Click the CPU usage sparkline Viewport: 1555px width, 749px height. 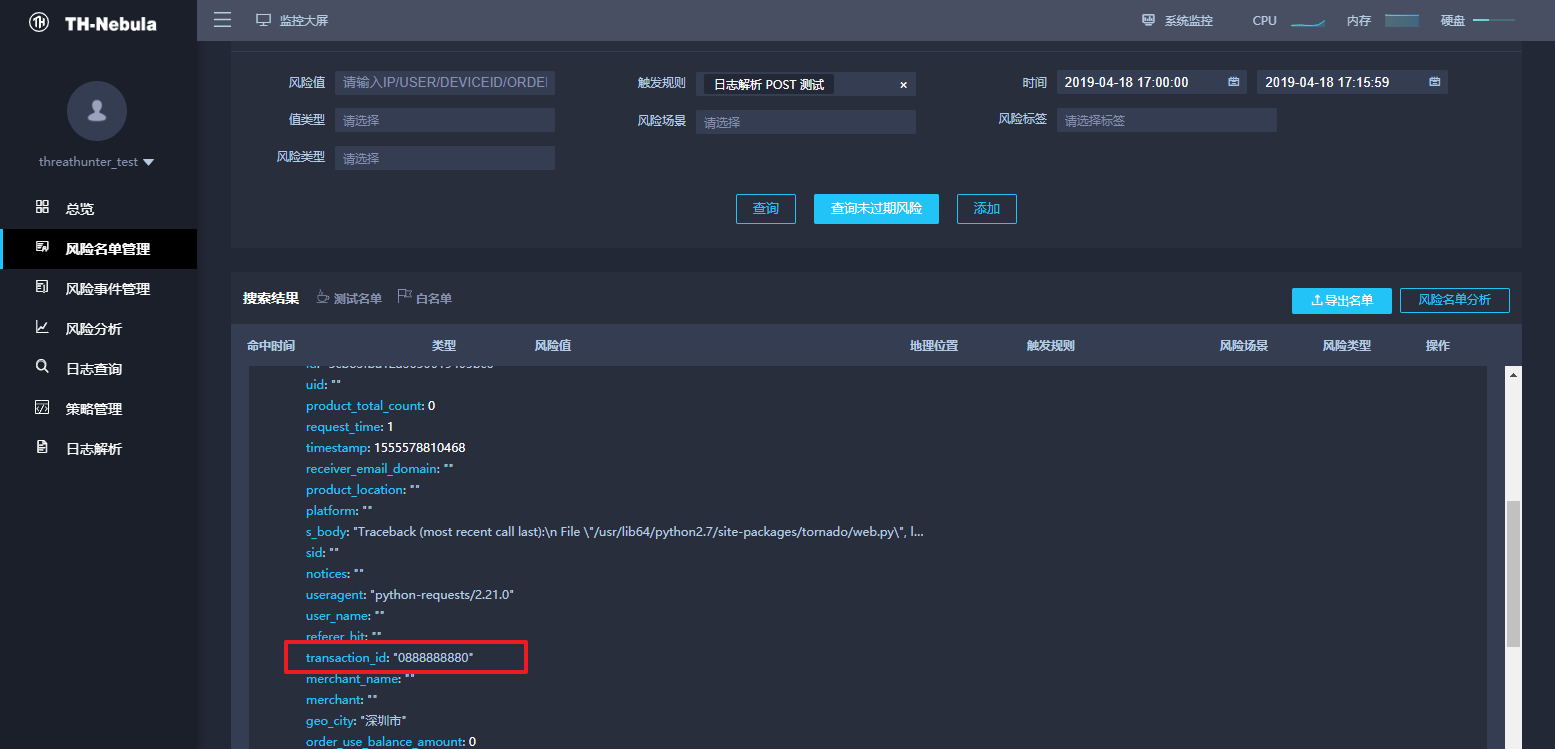1308,21
